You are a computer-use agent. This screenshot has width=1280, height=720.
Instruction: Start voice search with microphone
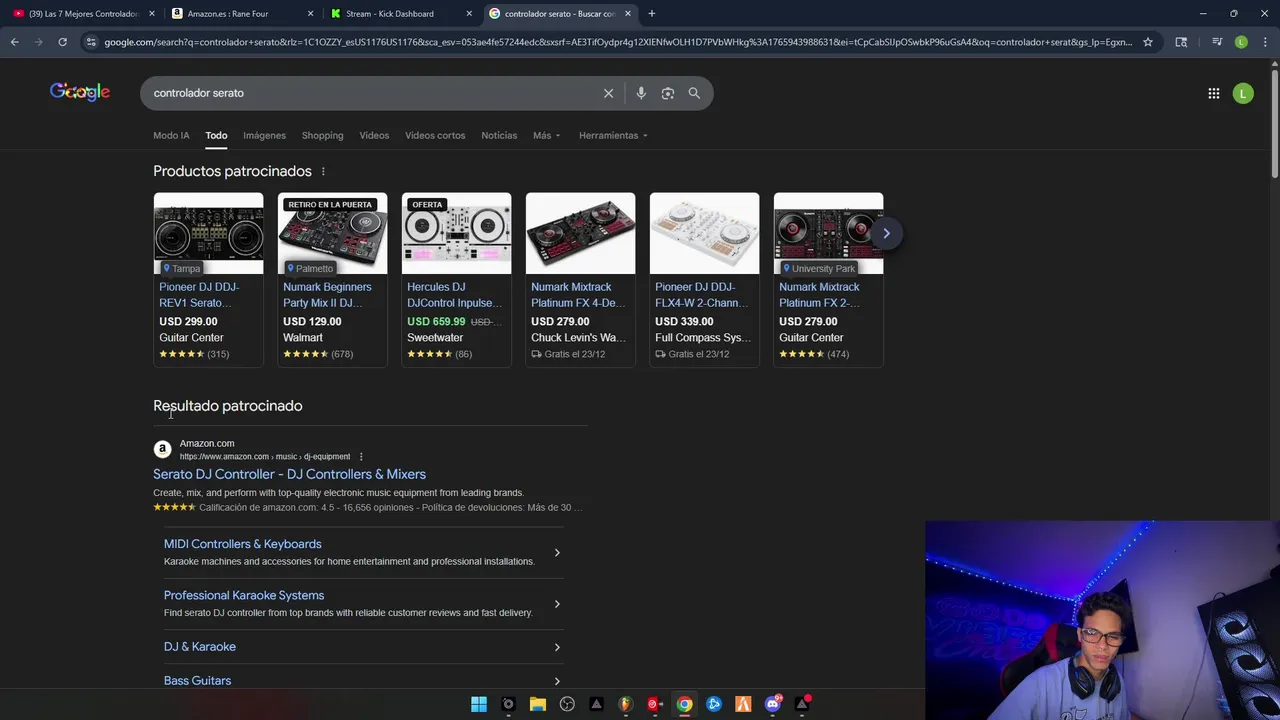[x=641, y=93]
